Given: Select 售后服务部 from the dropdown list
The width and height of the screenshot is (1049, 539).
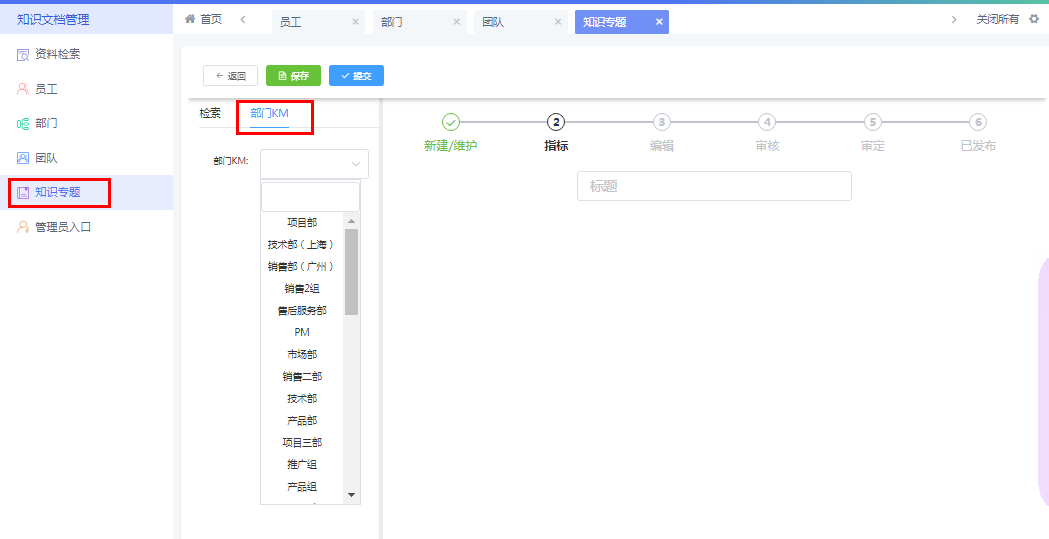Looking at the screenshot, I should (302, 311).
